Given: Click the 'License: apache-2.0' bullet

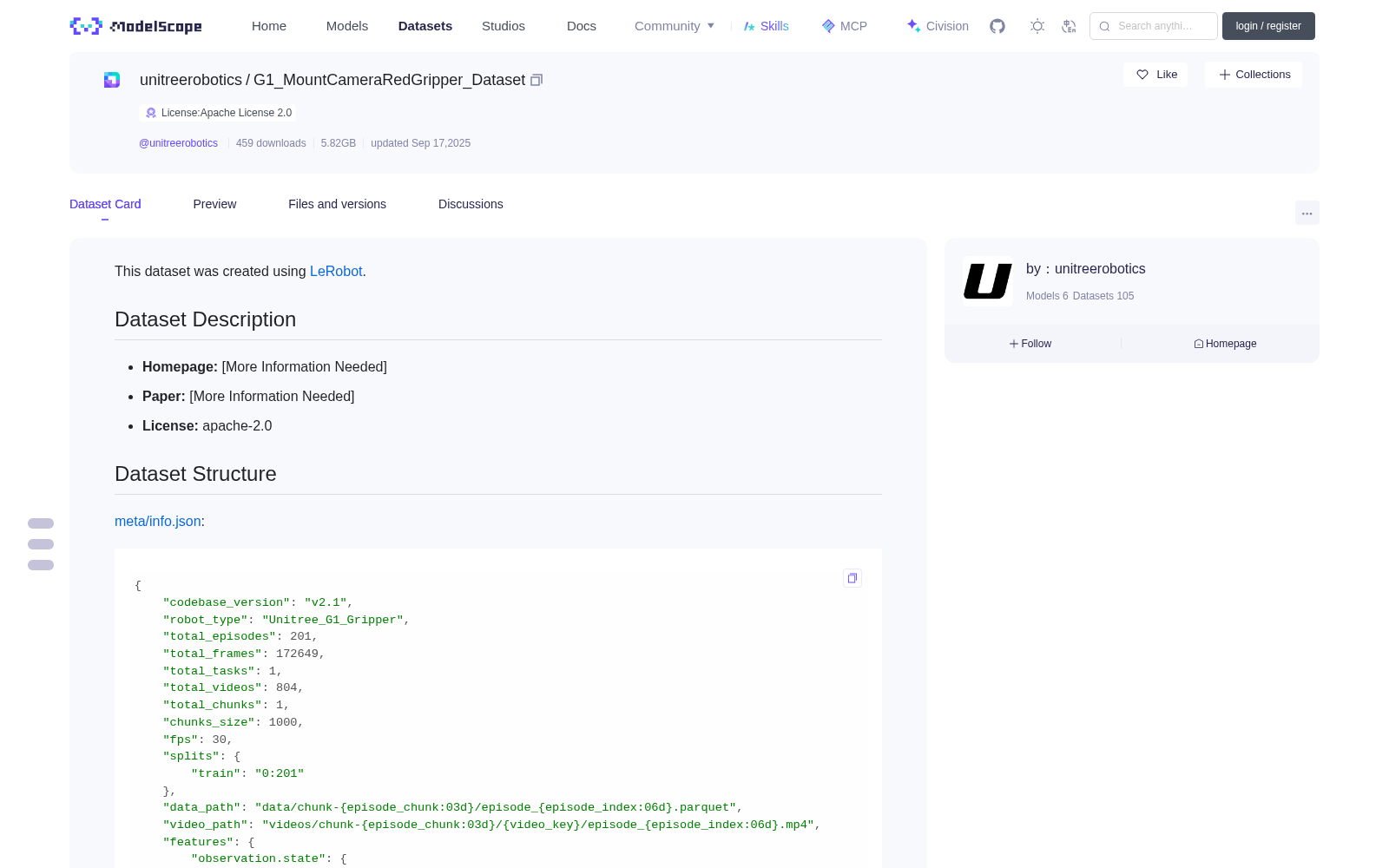Looking at the screenshot, I should 207,426.
